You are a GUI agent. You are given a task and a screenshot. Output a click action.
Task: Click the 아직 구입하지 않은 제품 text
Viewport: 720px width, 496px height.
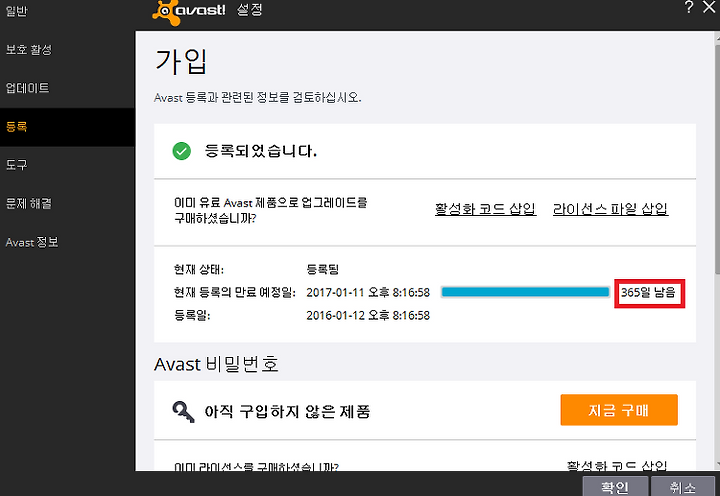(287, 411)
